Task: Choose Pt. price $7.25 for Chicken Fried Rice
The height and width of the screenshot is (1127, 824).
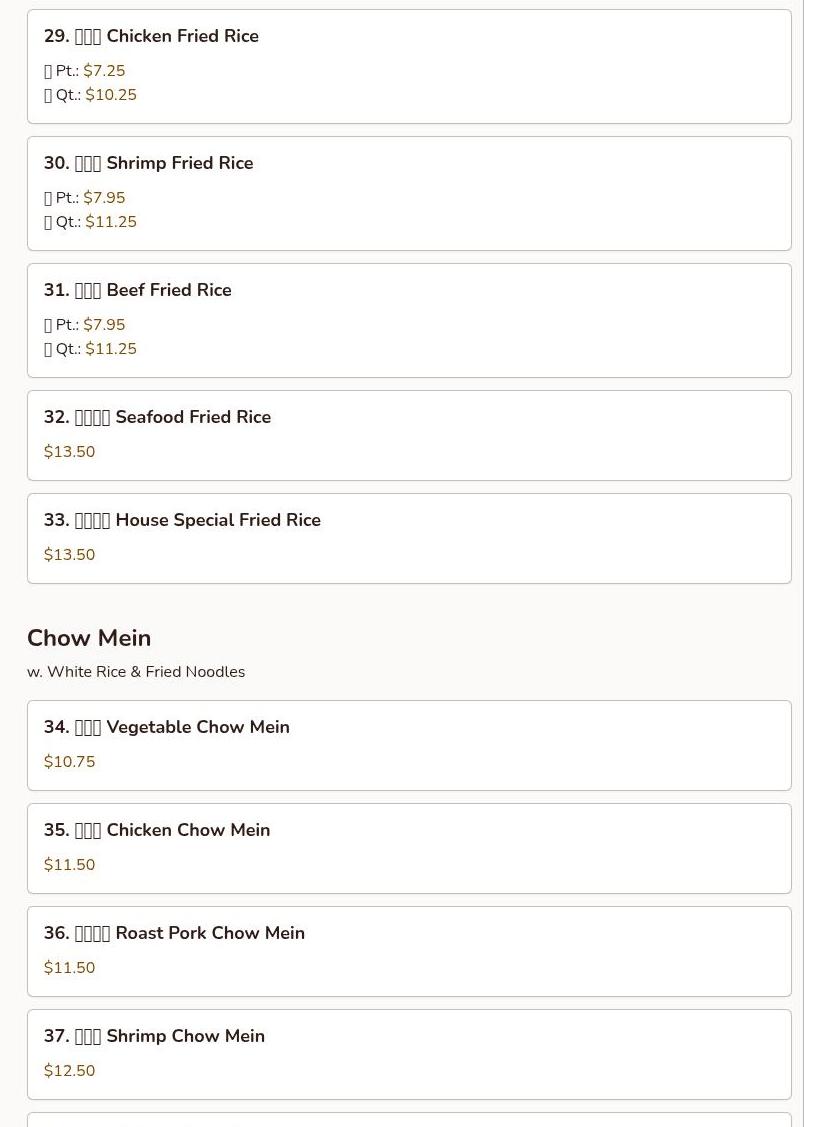Action: pyautogui.click(x=84, y=70)
